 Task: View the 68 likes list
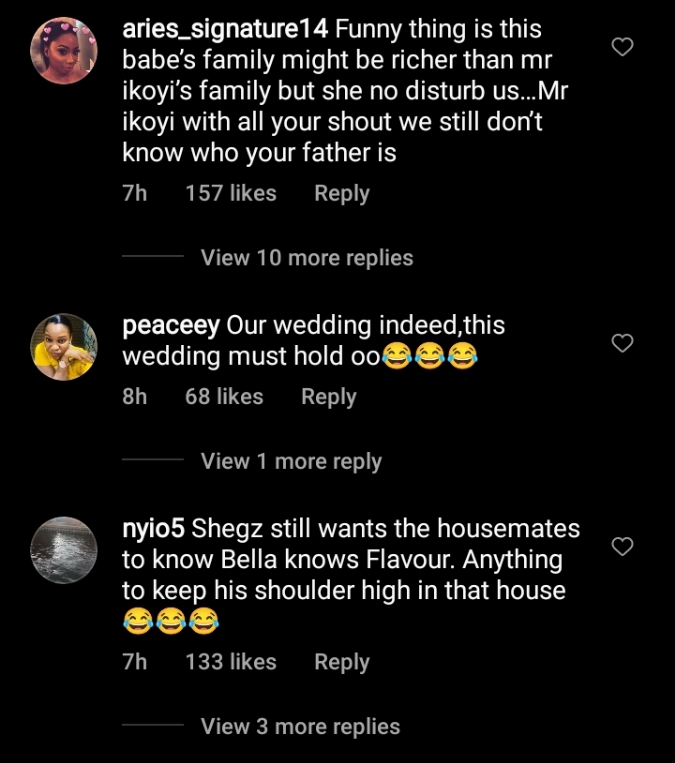click(224, 397)
